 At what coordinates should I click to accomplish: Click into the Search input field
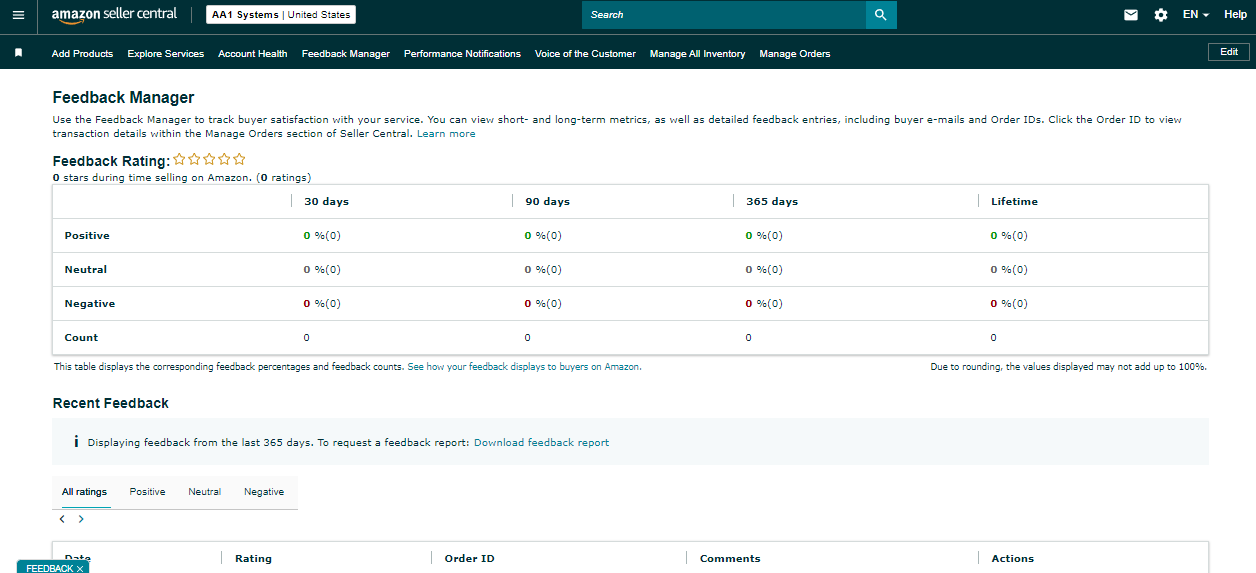click(x=724, y=15)
